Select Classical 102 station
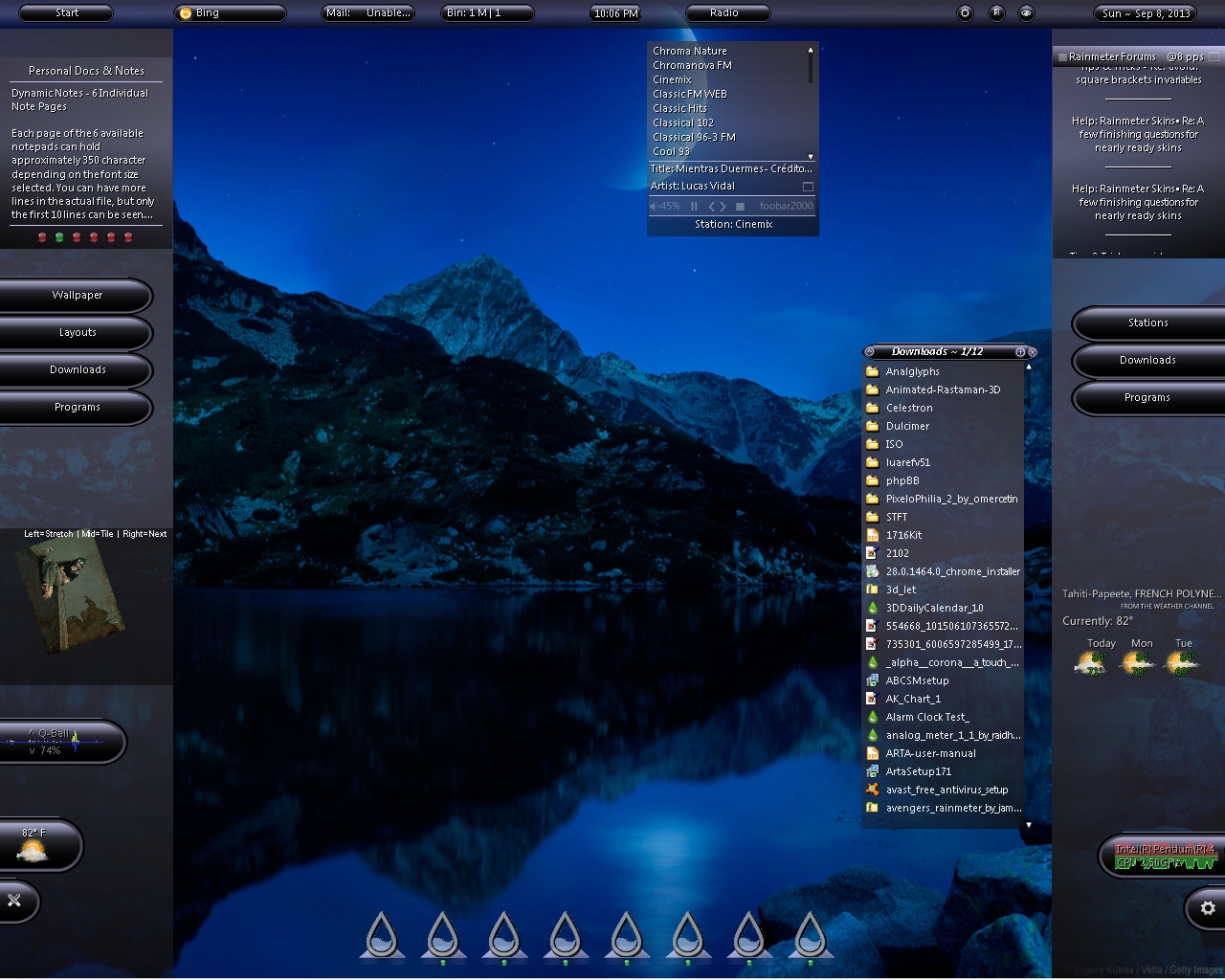The height and width of the screenshot is (980, 1225). pyautogui.click(x=683, y=122)
